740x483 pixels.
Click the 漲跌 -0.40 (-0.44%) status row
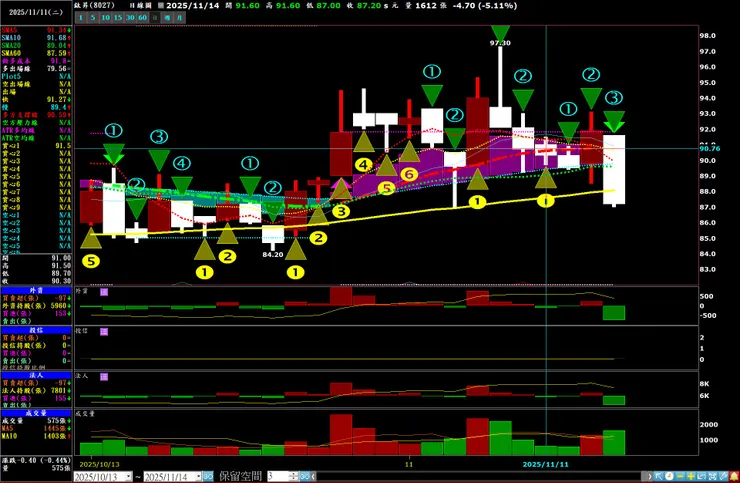(36, 460)
